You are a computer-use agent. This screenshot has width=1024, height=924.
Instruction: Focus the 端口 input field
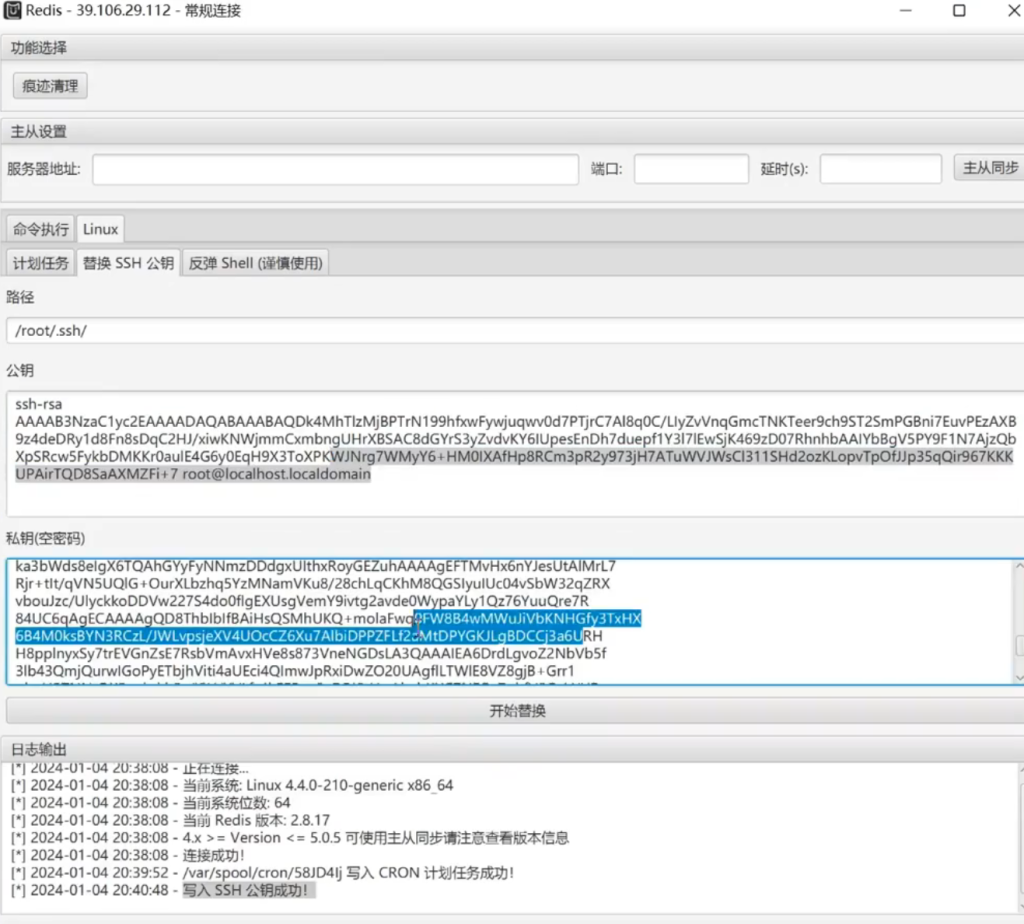[x=691, y=170]
